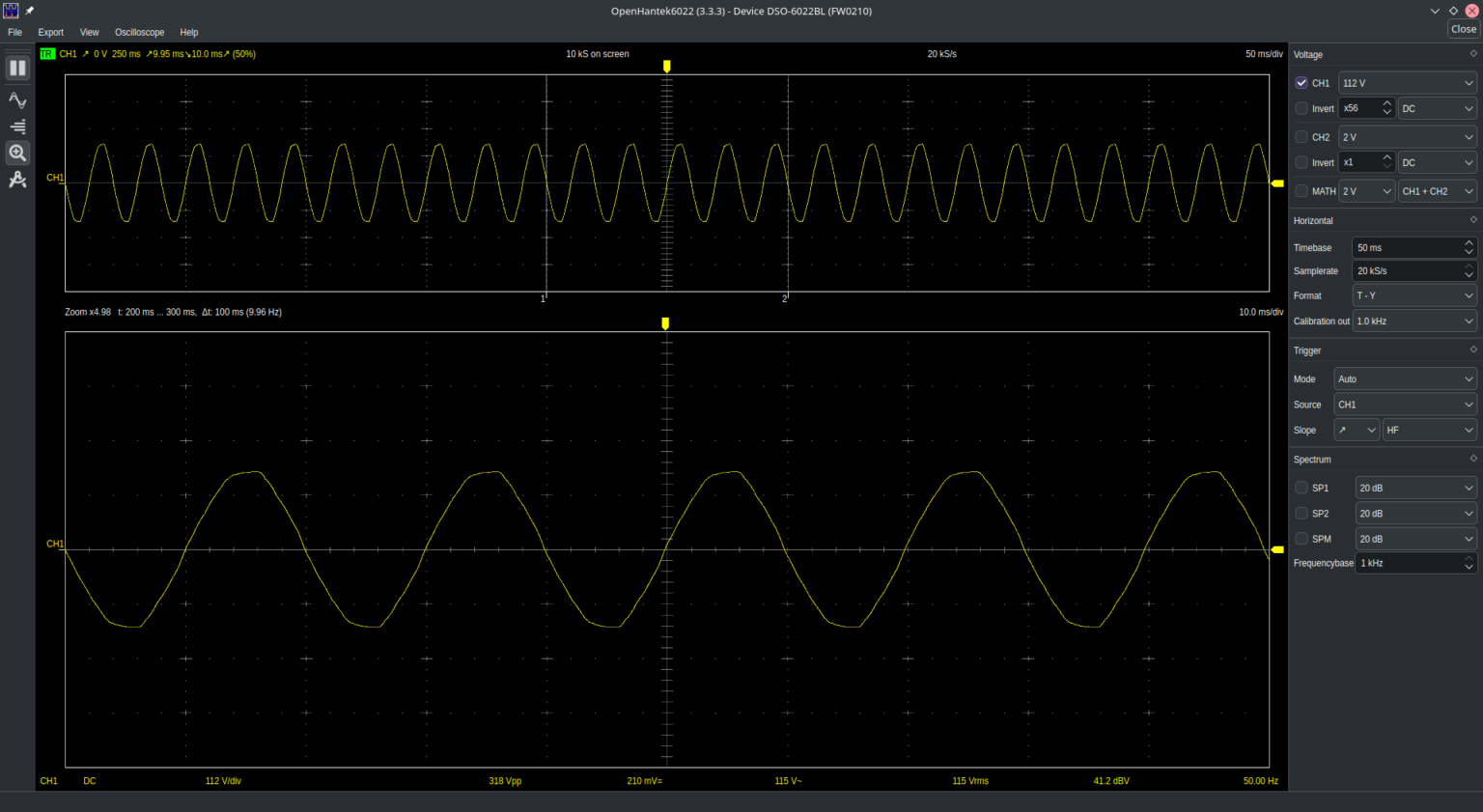
Task: Click the yellow trigger level marker right of the upper scope
Action: (x=1277, y=183)
